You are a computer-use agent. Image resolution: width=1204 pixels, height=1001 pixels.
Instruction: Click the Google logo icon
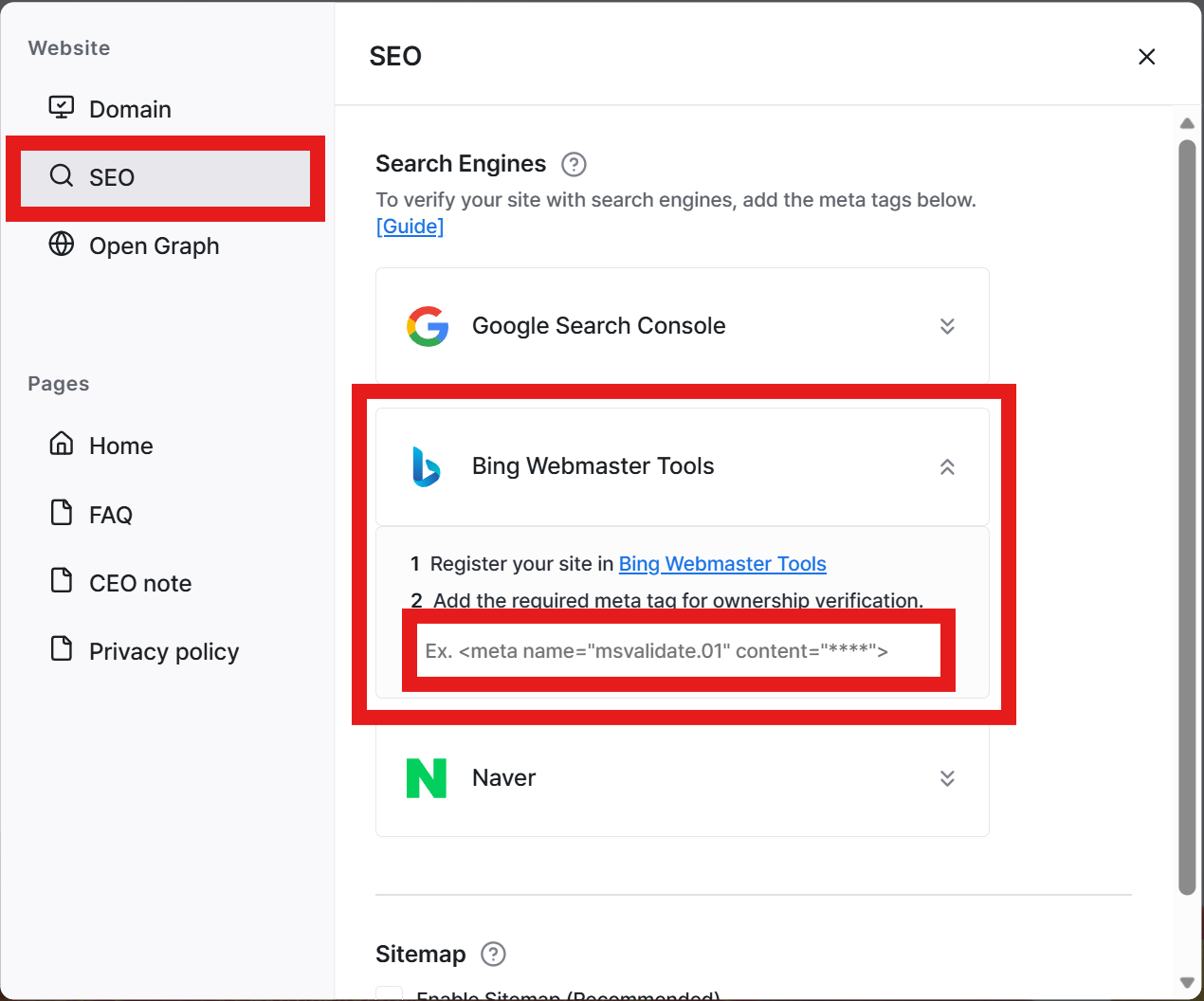428,326
